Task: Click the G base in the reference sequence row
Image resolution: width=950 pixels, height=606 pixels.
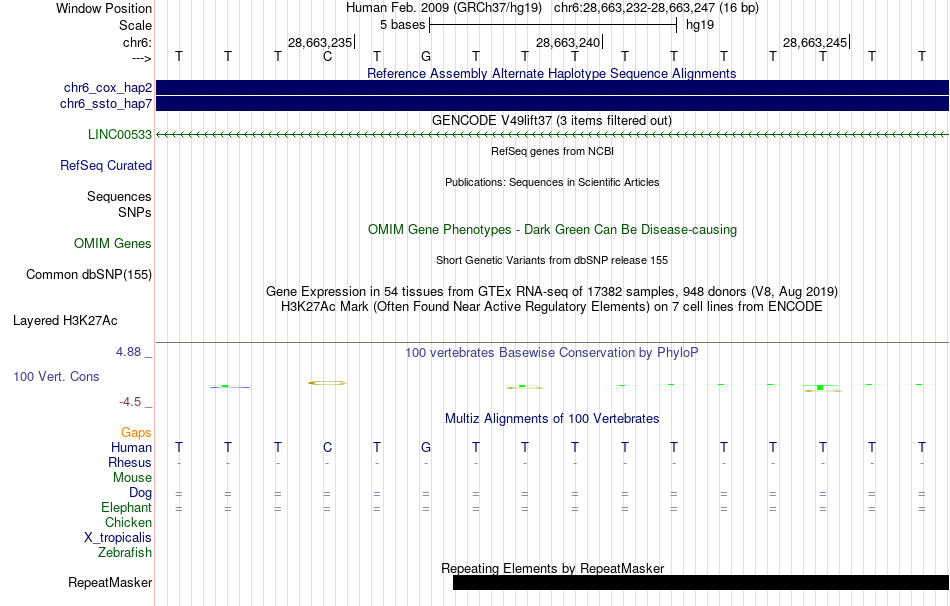Action: coord(426,56)
